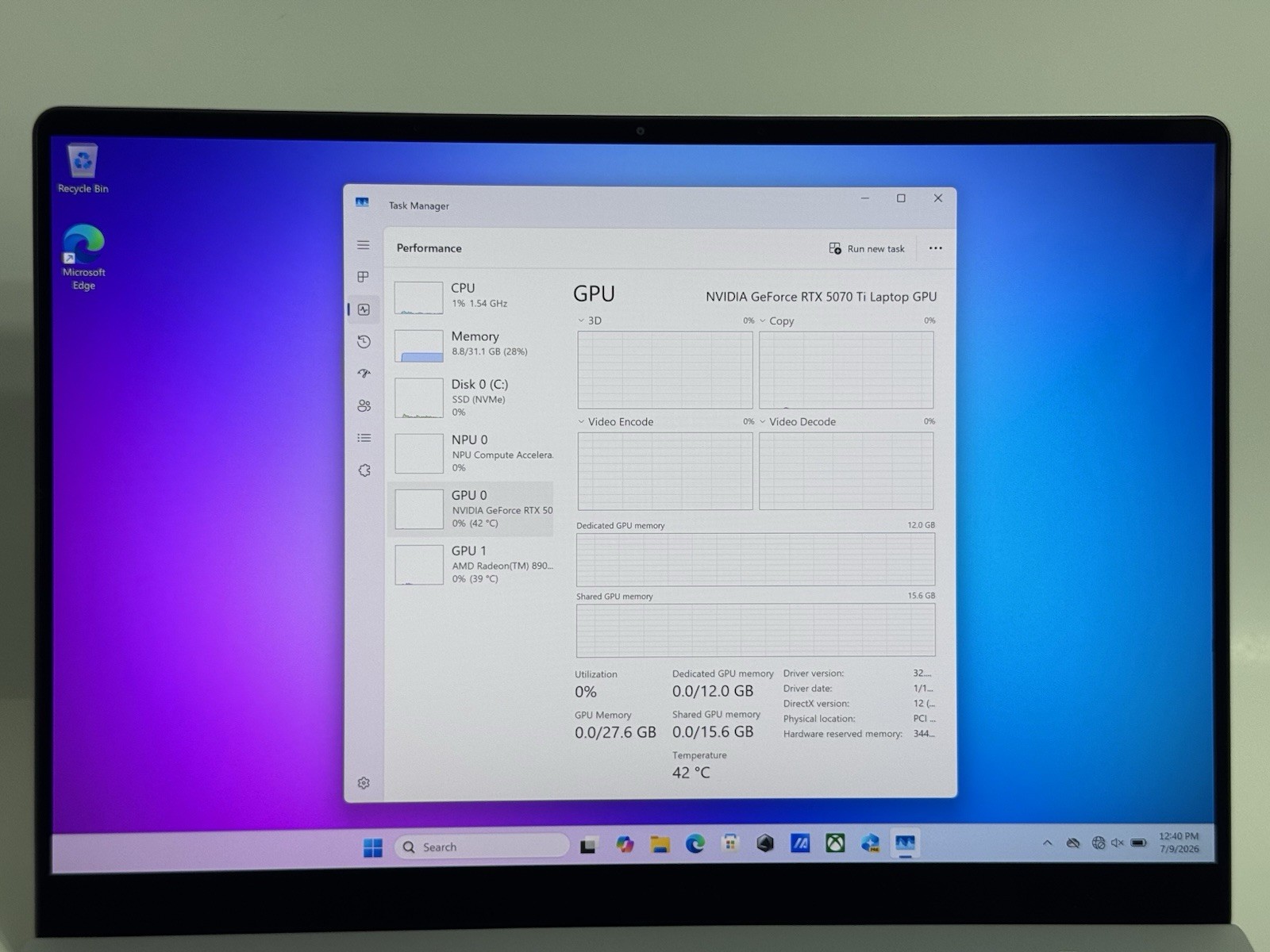Click the OneDrive cloud tray icon
The width and height of the screenshot is (1270, 952).
(x=1073, y=843)
